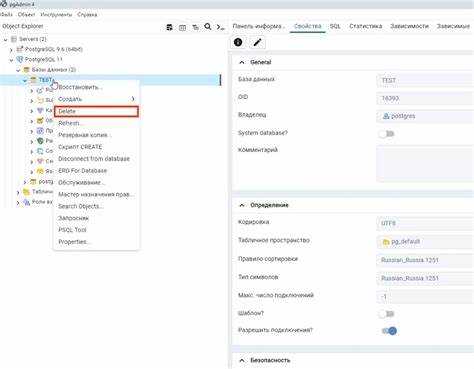Click the TEST database icon
Screen dimensions: 474x369
click(x=33, y=80)
